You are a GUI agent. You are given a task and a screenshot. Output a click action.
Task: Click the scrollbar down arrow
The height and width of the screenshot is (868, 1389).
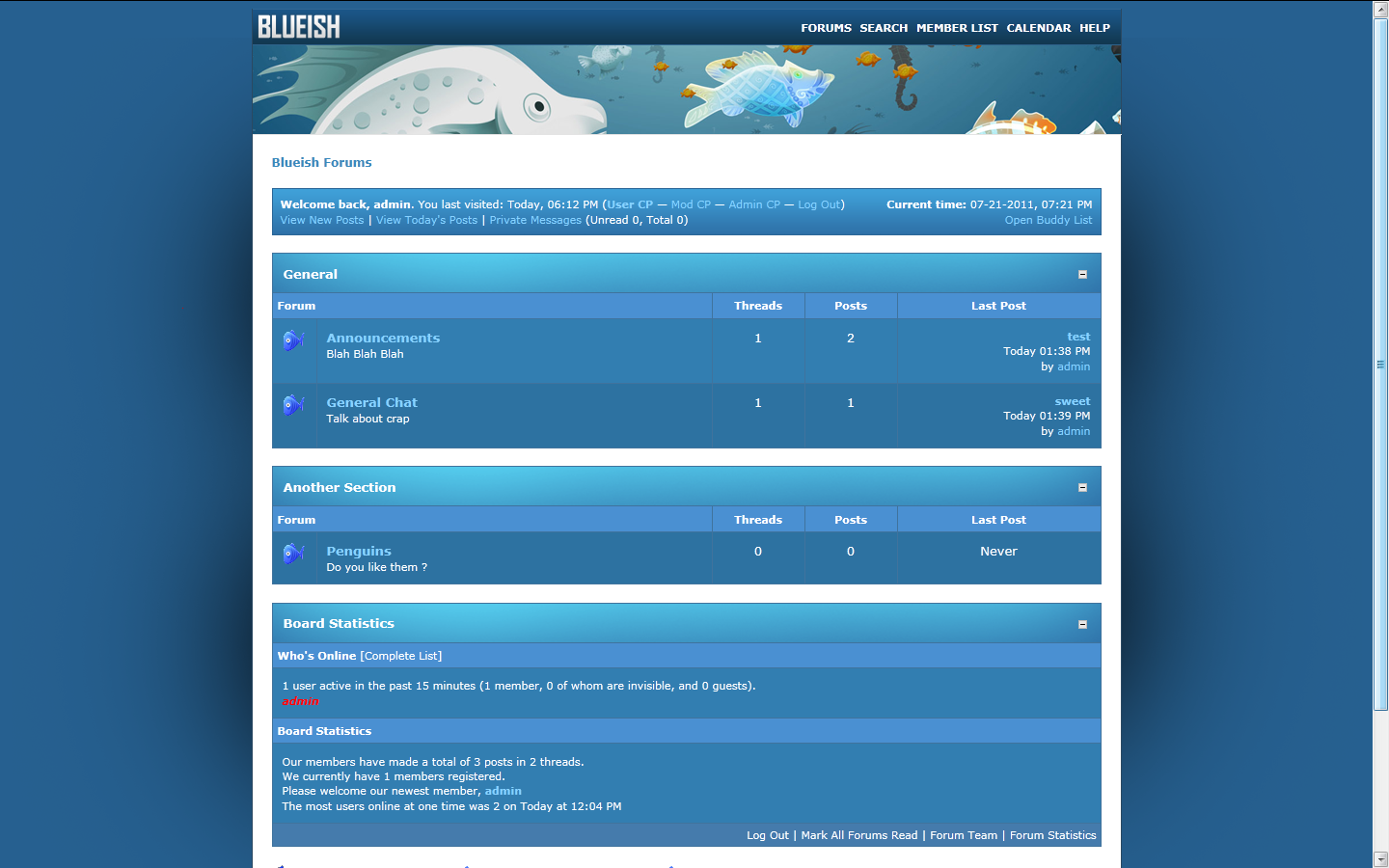[x=1380, y=859]
